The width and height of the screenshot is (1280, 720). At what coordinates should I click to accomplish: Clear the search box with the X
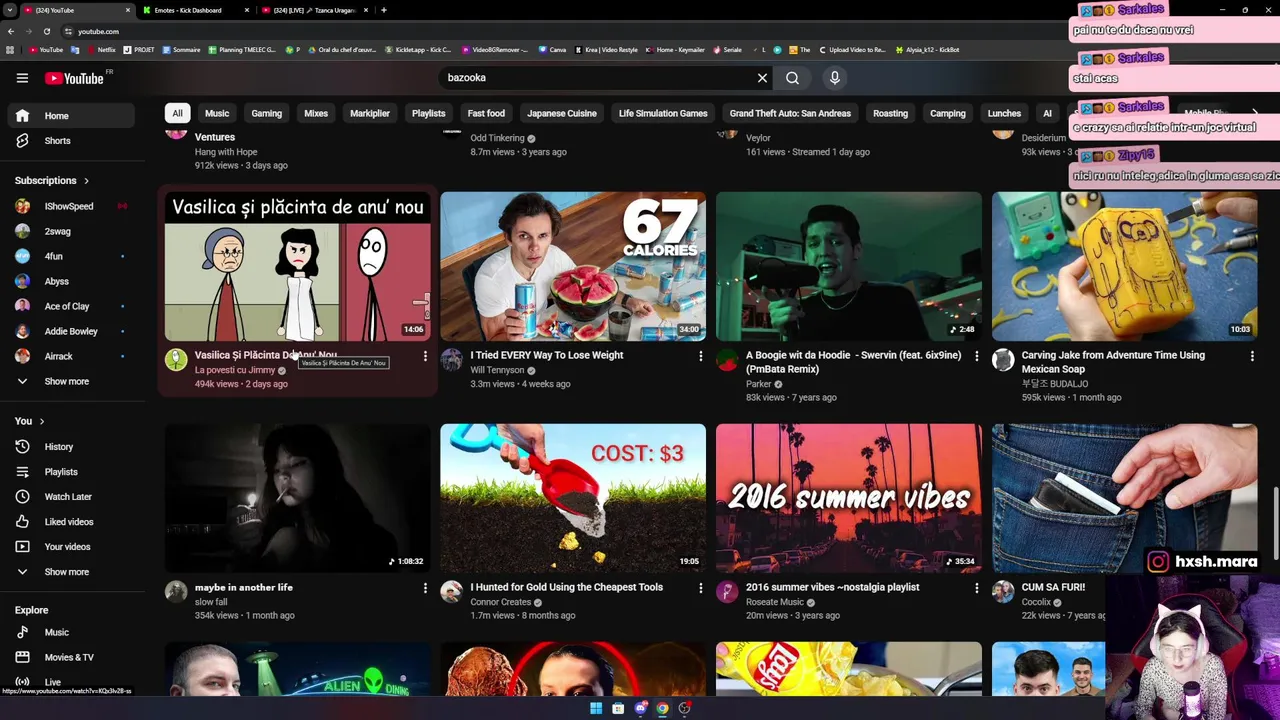coord(762,78)
